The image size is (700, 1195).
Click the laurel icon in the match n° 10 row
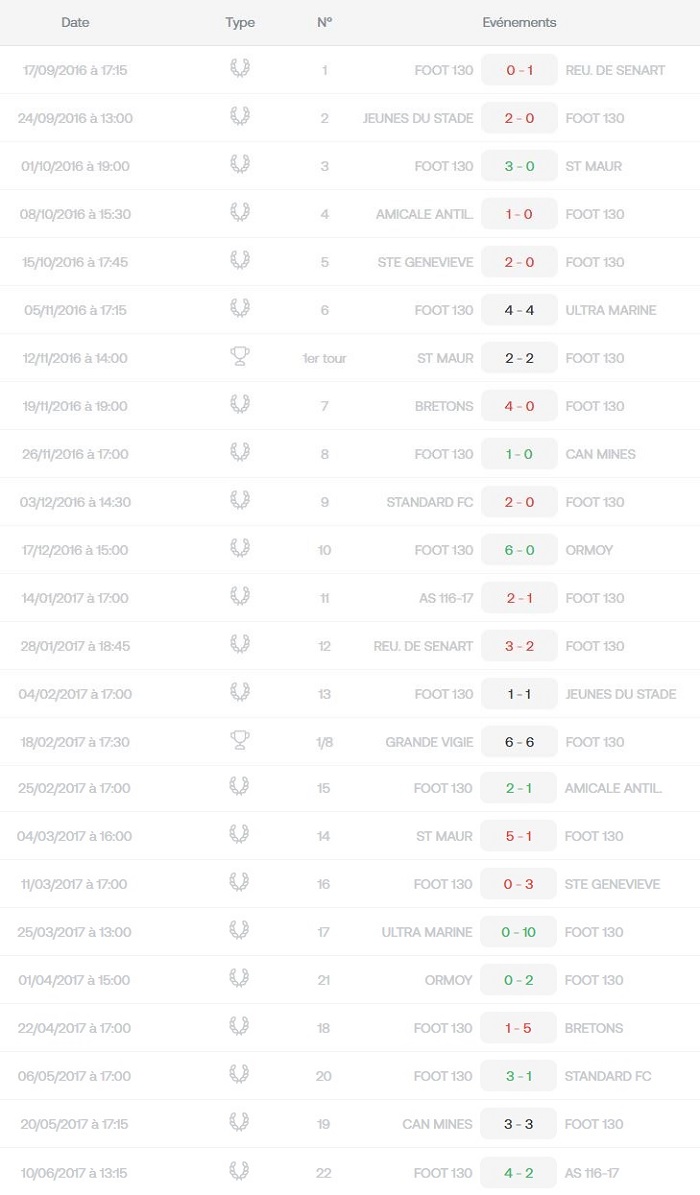click(x=239, y=549)
